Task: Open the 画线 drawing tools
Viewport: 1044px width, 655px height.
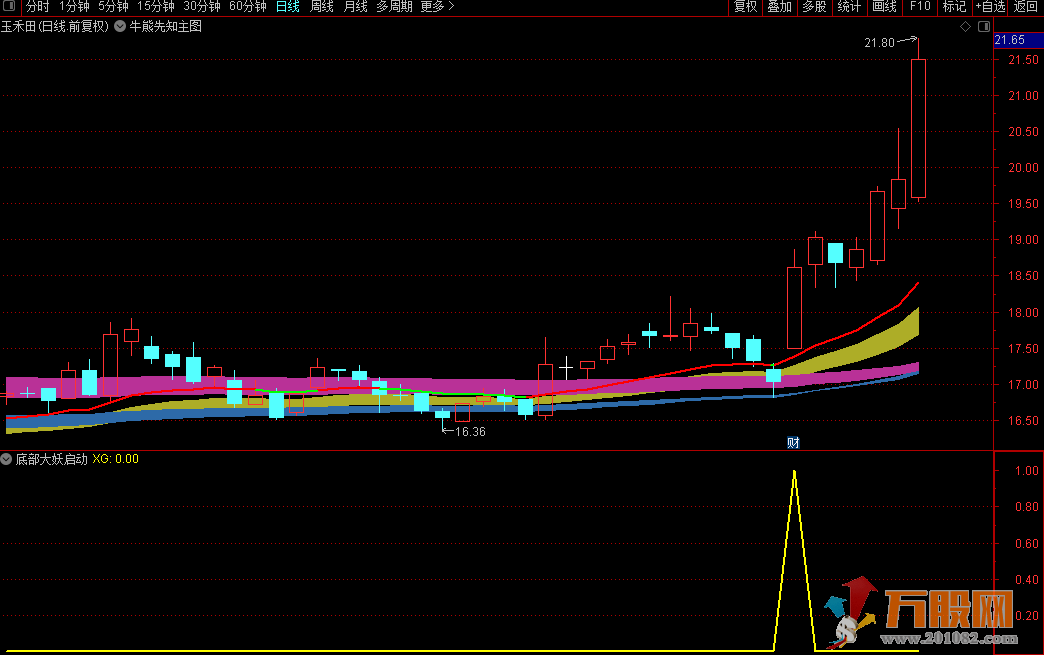Action: pos(884,7)
